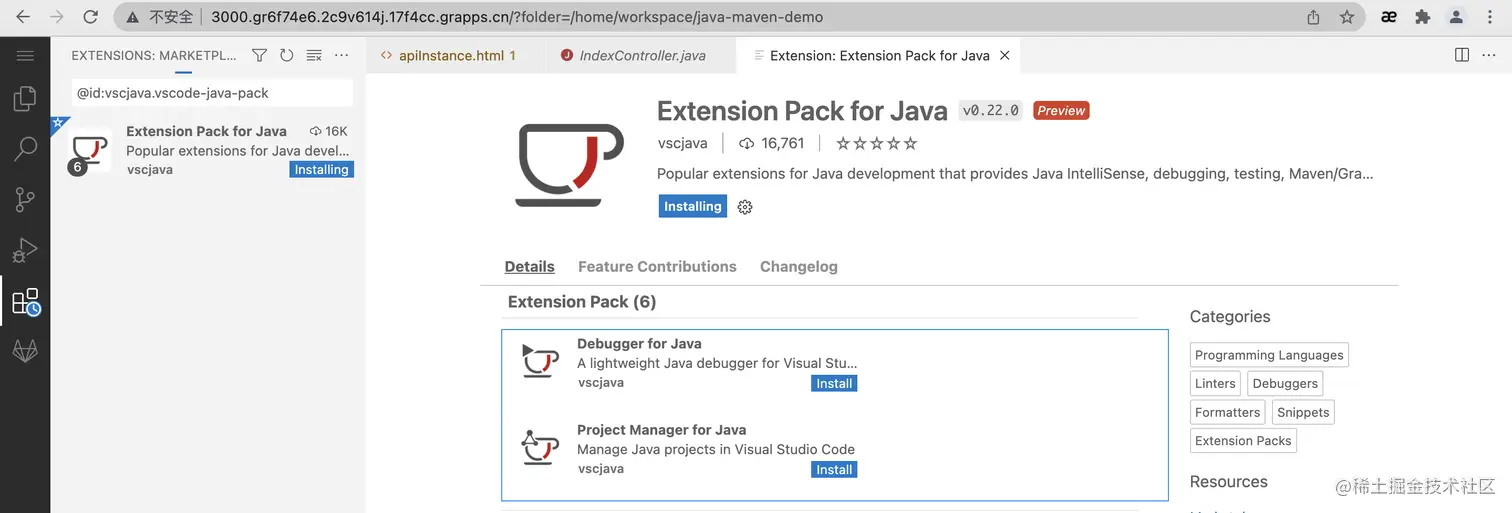
Task: Click the Programming Languages category tag
Action: (x=1268, y=355)
